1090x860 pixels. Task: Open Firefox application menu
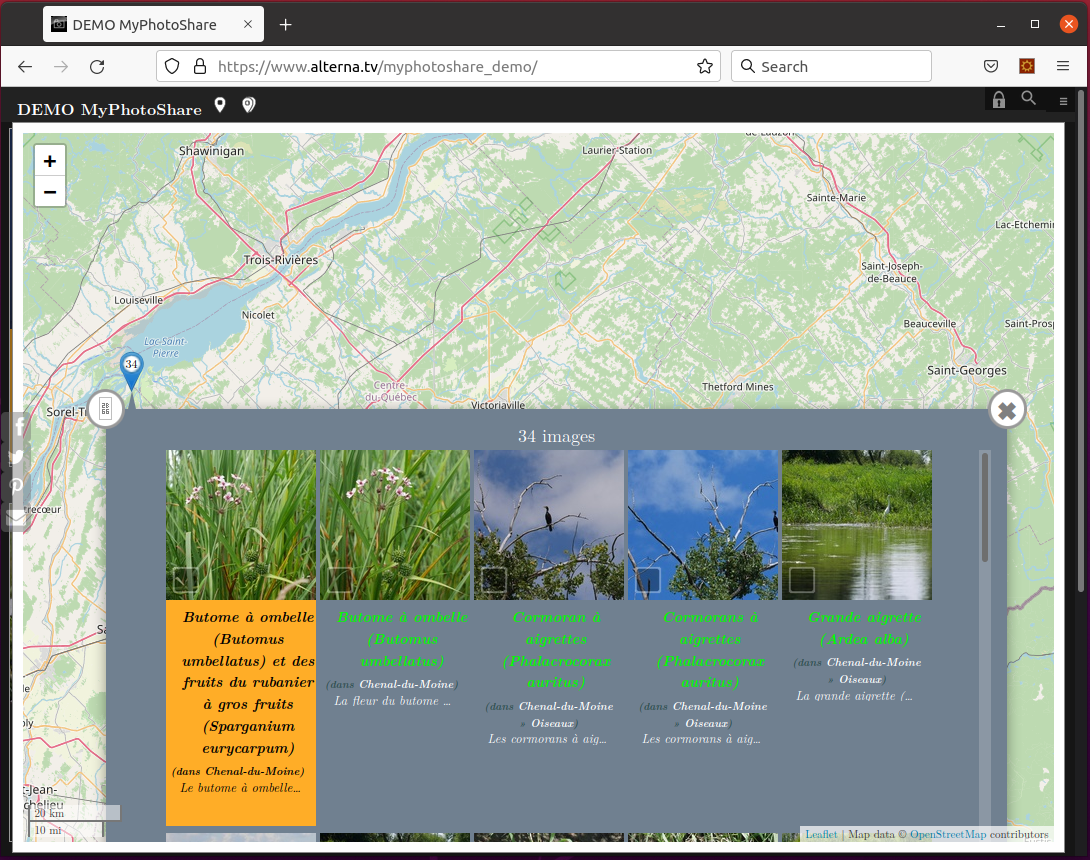tap(1063, 67)
